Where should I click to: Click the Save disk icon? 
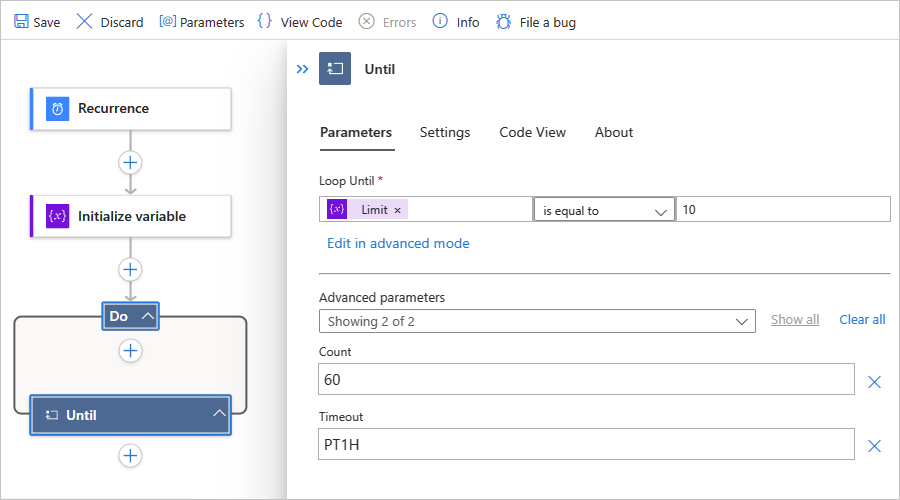[x=21, y=22]
